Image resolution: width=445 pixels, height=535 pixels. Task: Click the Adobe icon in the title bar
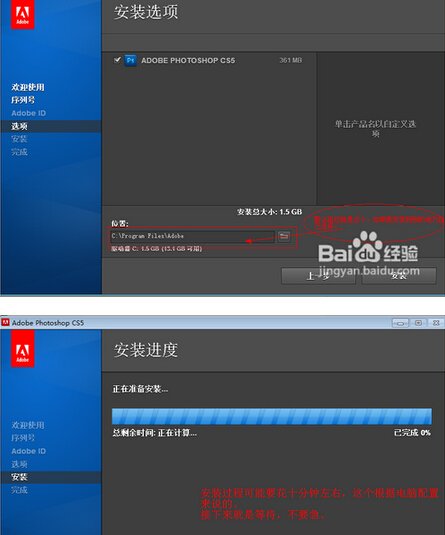[x=5, y=322]
